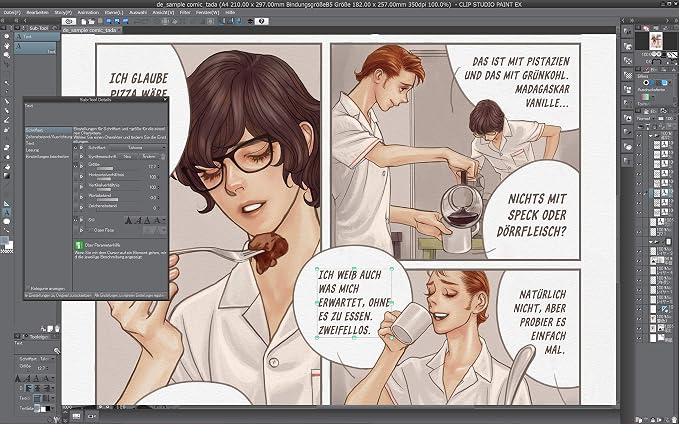This screenshot has width=679, height=424.
Task: Select the Ruler triangle tool
Action: pyautogui.click(x=6, y=203)
